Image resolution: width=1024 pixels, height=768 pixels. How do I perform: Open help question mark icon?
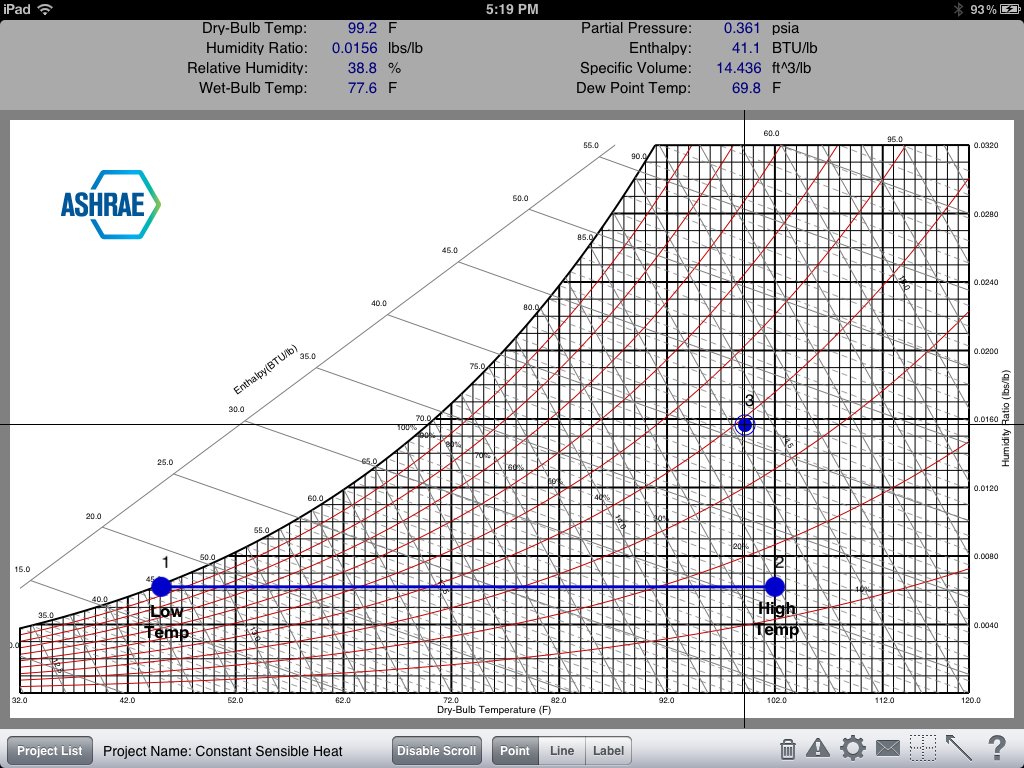click(x=997, y=748)
